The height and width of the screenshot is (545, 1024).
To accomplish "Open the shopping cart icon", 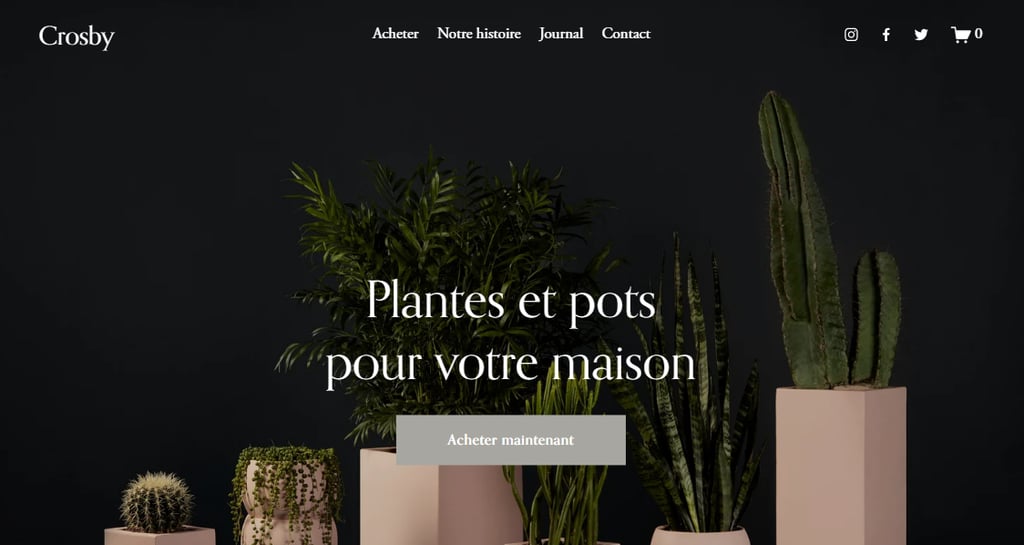I will coord(960,35).
